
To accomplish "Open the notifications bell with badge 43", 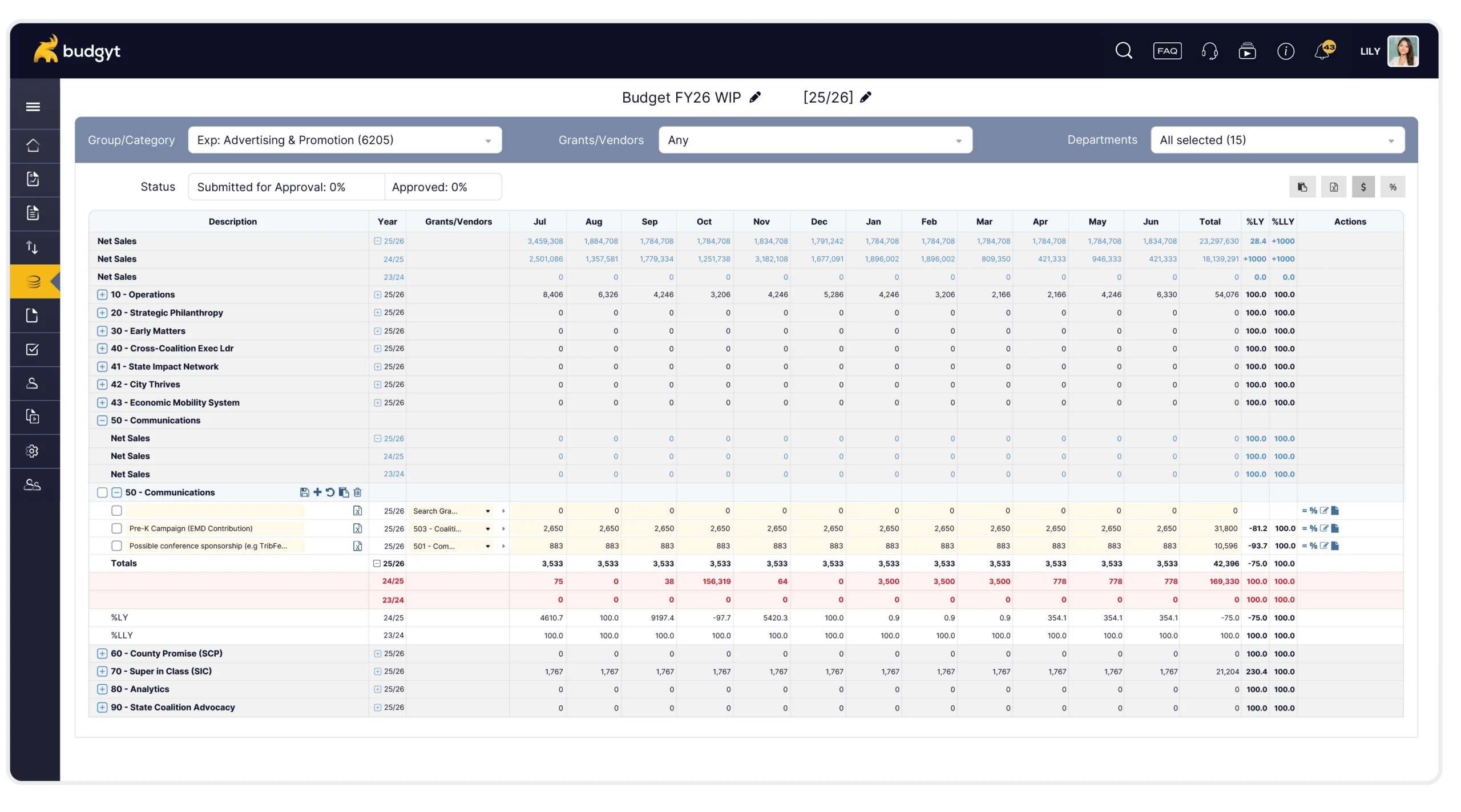I will 1322,52.
